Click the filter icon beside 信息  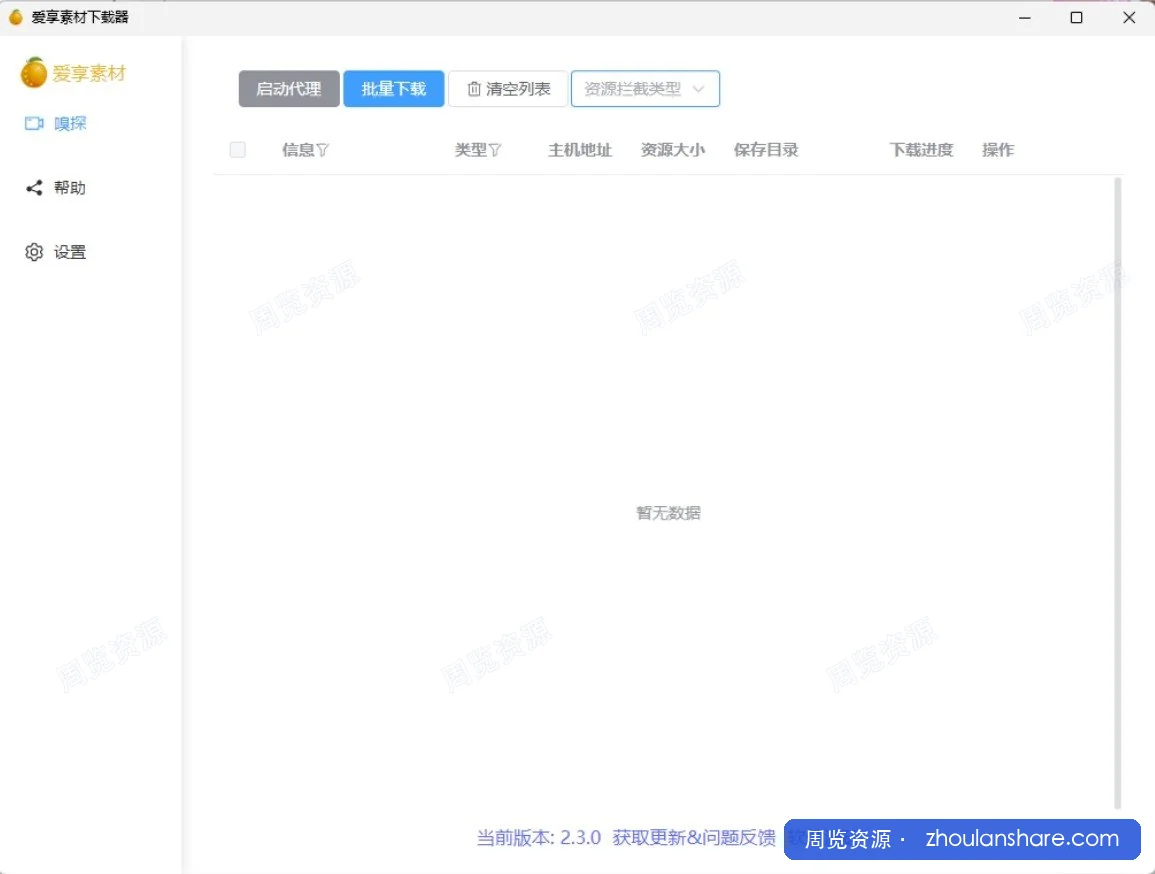(322, 150)
